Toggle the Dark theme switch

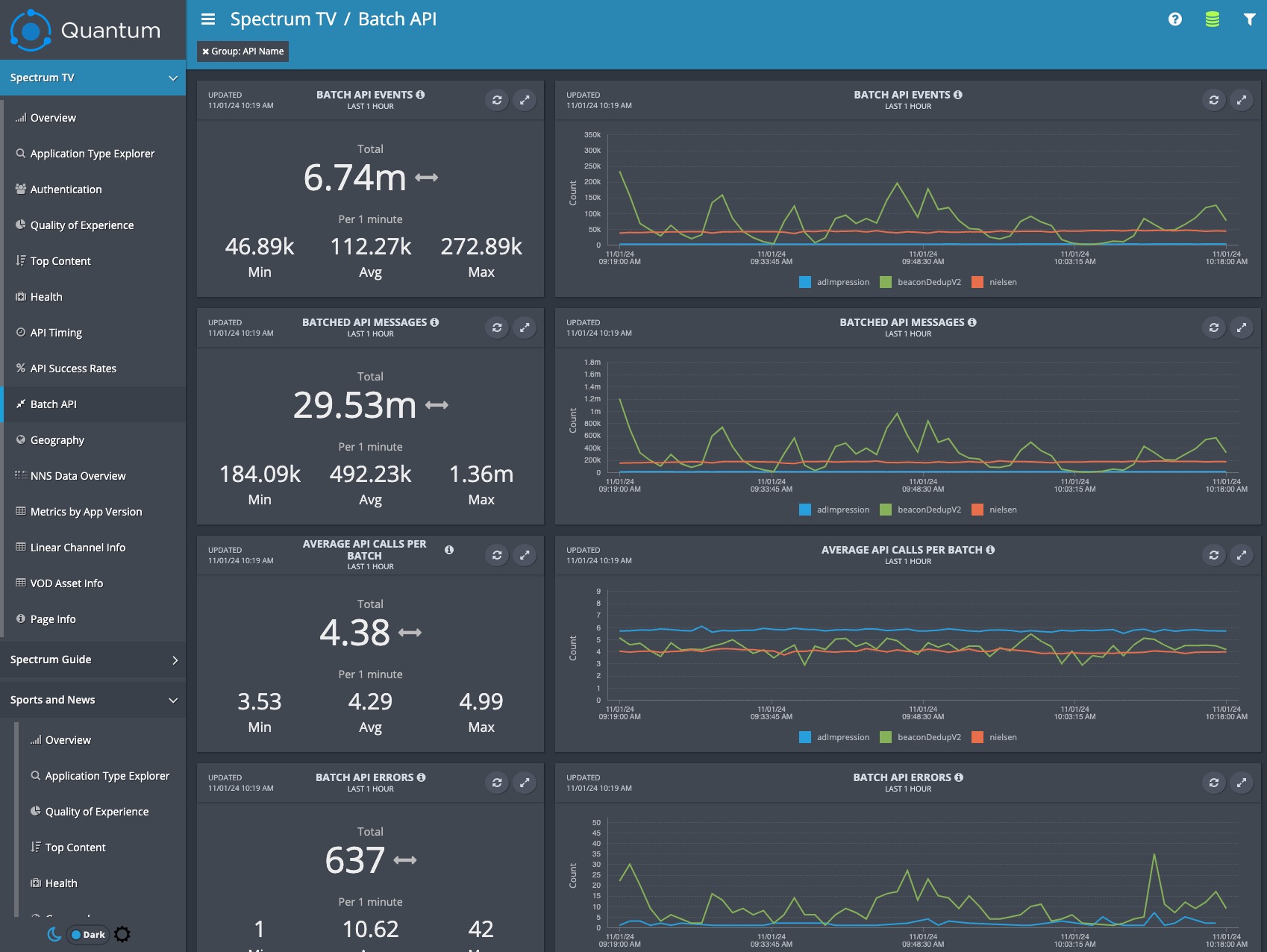tap(88, 935)
